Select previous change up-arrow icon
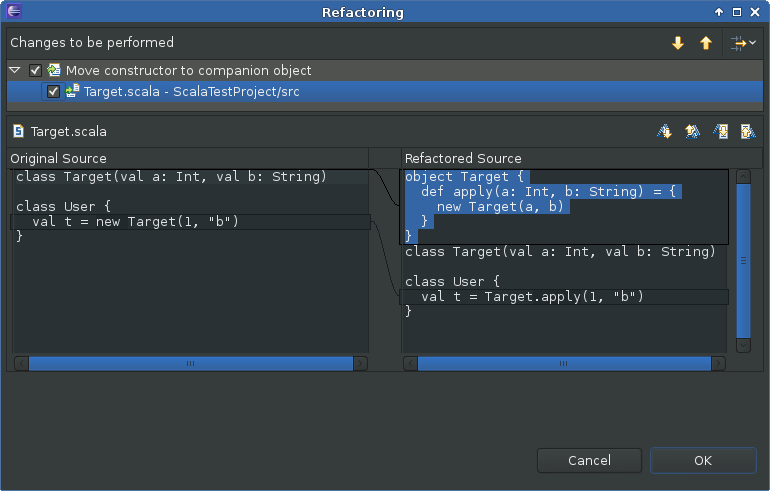The height and width of the screenshot is (491, 770). tap(706, 43)
